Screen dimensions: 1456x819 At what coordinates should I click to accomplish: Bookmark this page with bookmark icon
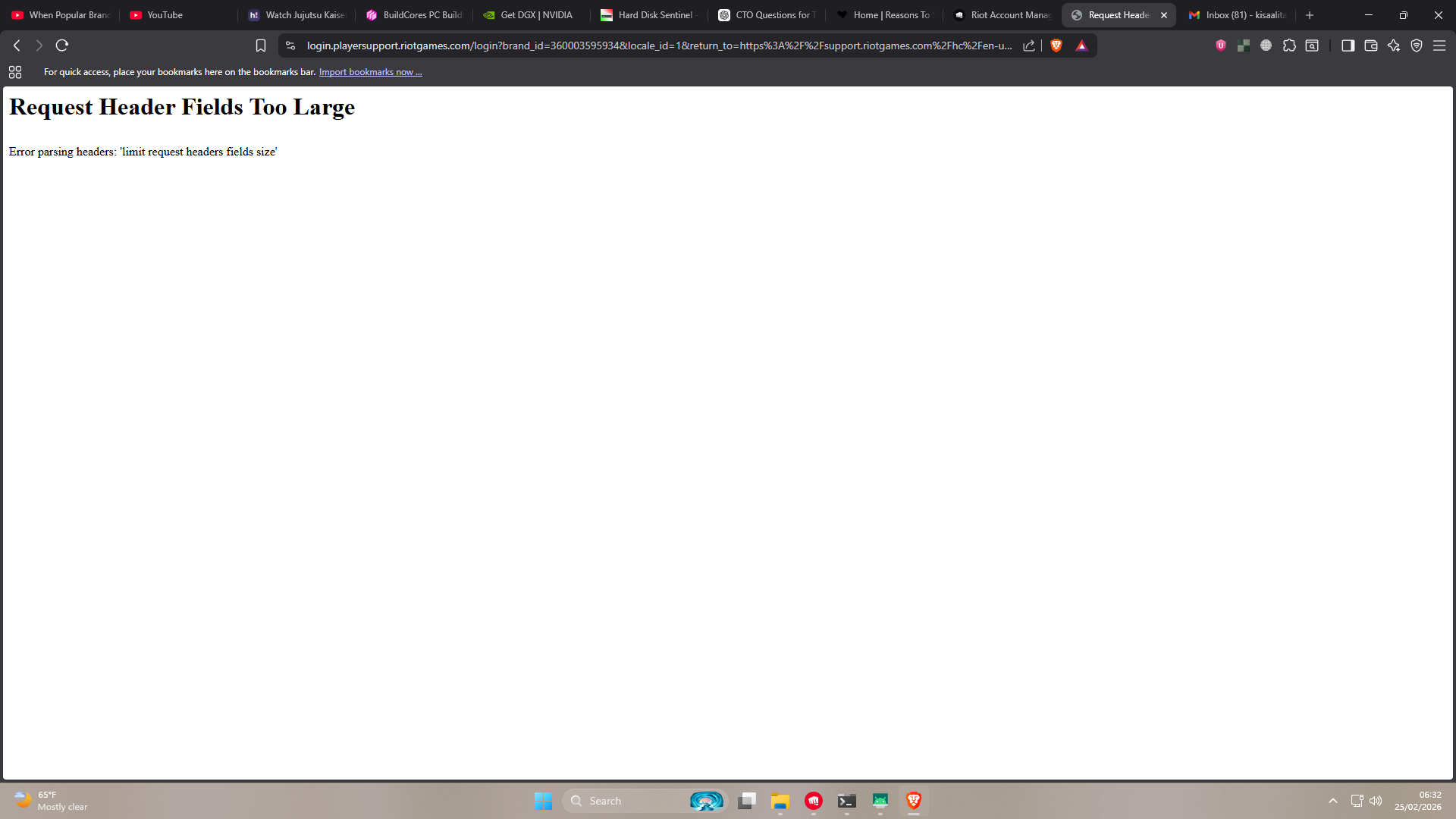pyautogui.click(x=261, y=45)
